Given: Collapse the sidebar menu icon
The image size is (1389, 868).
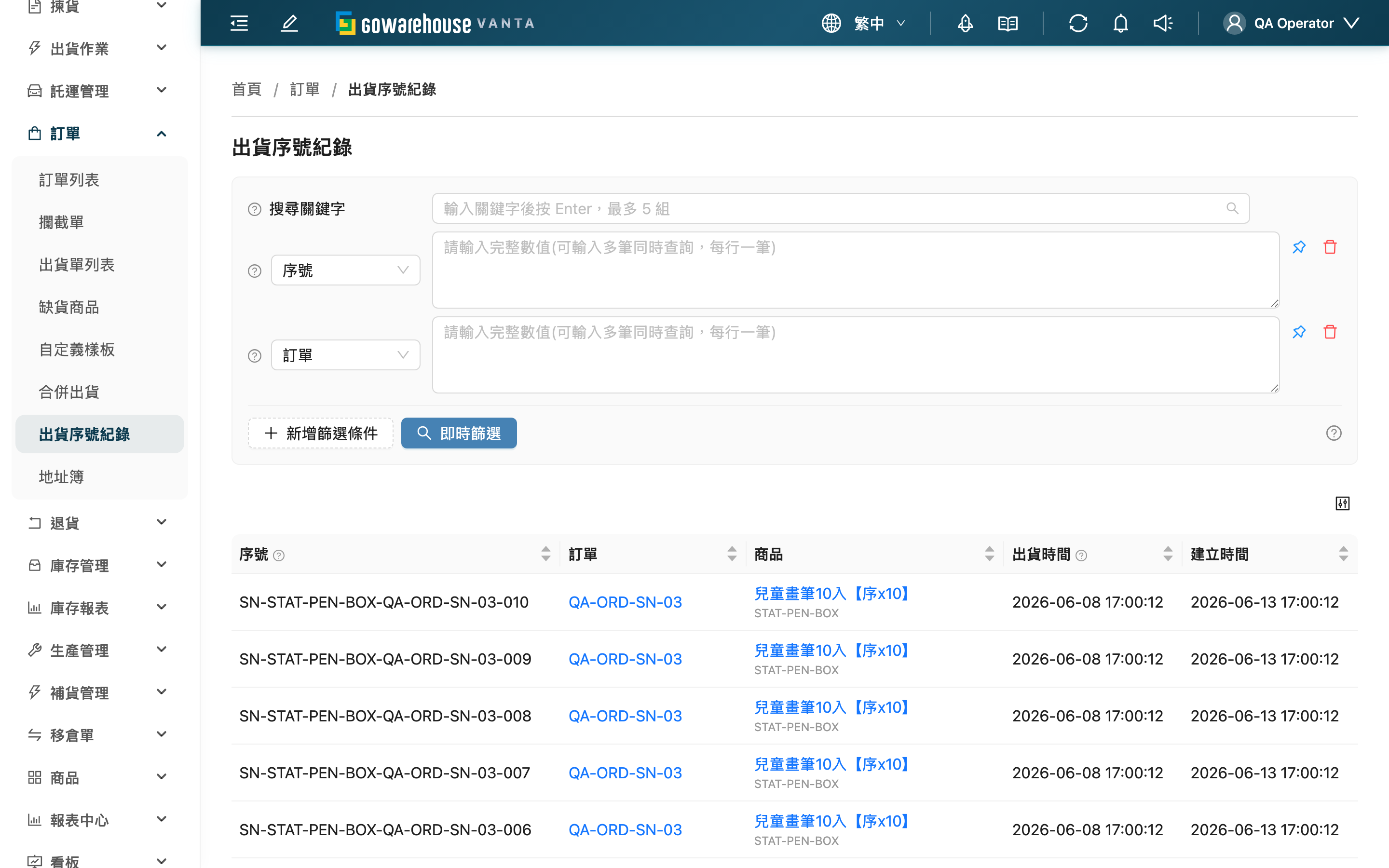Looking at the screenshot, I should pos(239,24).
